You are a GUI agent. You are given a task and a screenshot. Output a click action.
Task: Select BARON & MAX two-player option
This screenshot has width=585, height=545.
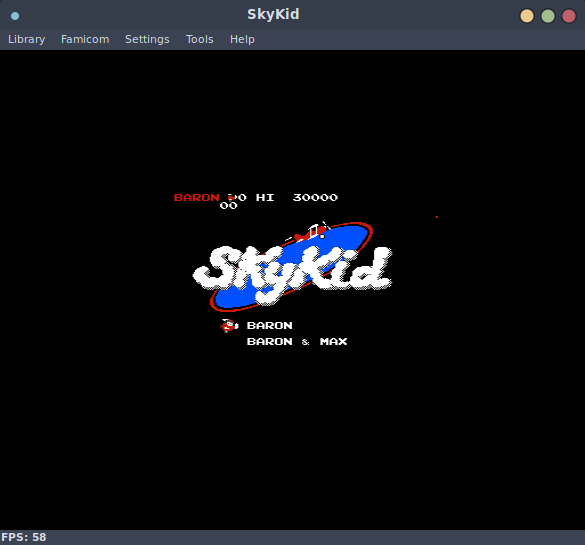point(297,342)
